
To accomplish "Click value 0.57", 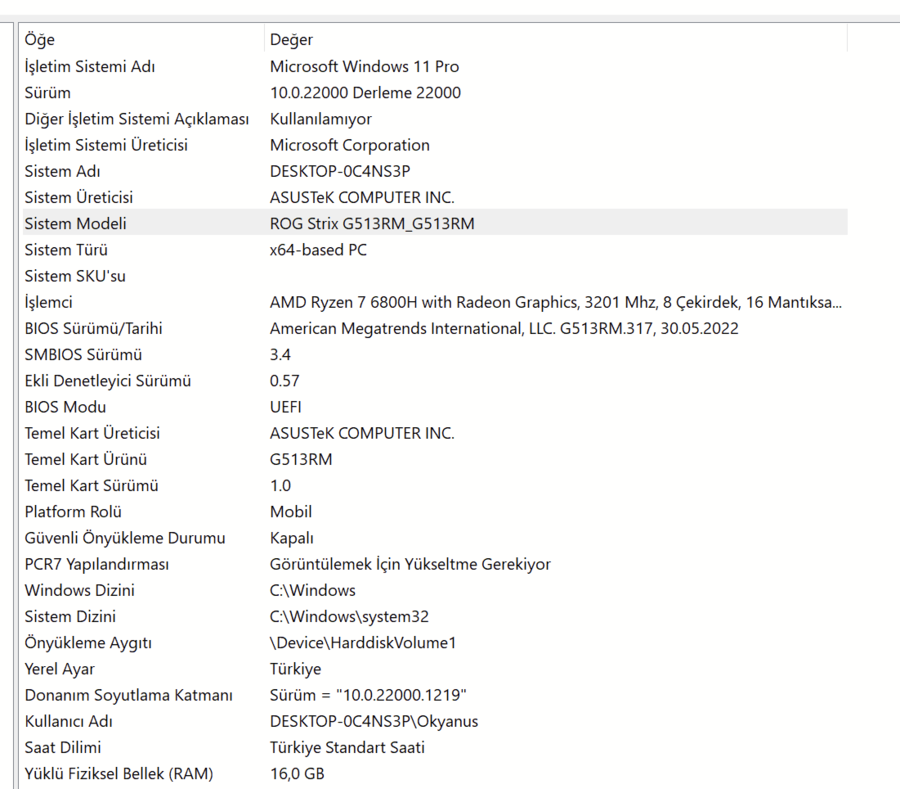I will point(285,381).
